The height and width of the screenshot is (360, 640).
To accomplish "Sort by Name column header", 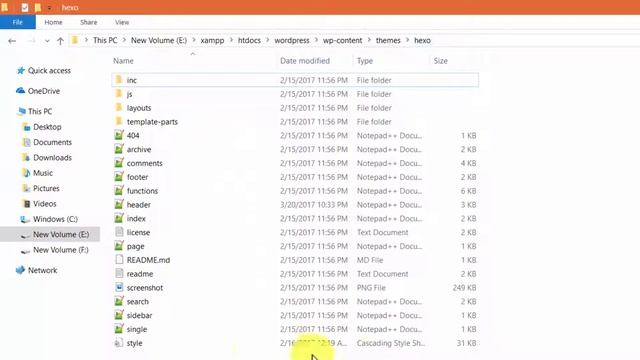I will [123, 61].
